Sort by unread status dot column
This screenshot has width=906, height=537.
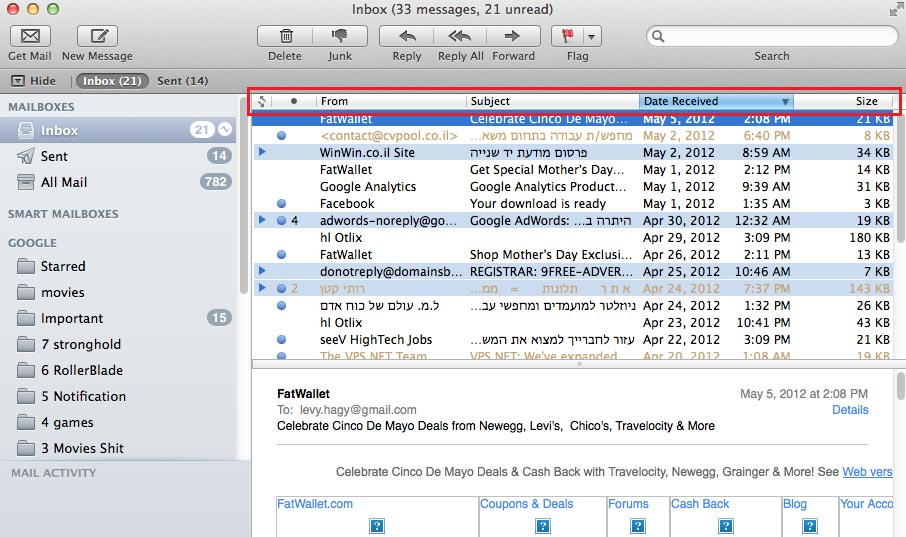point(294,101)
